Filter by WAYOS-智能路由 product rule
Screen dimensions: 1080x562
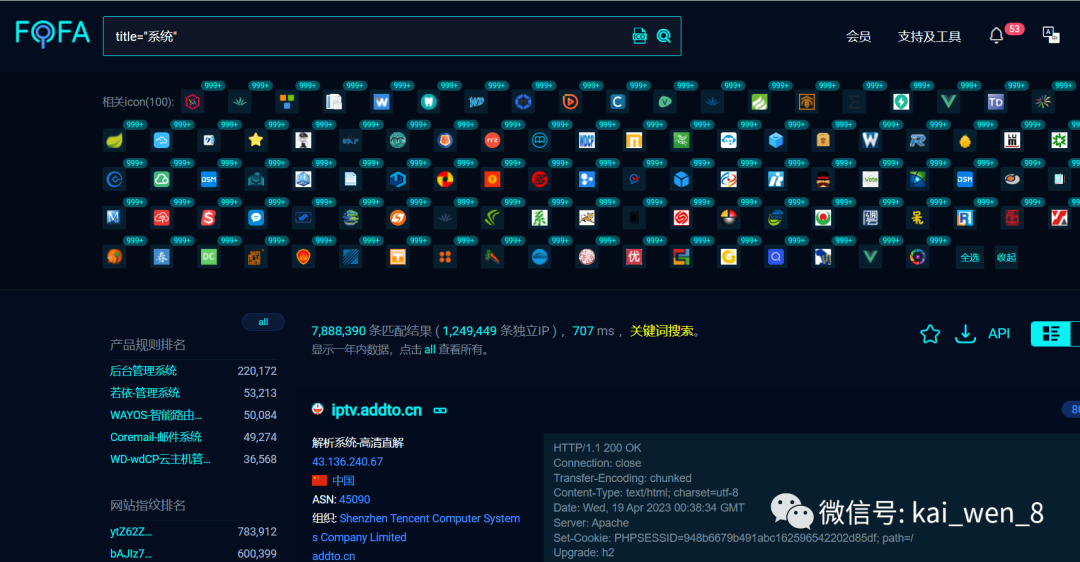tap(156, 415)
